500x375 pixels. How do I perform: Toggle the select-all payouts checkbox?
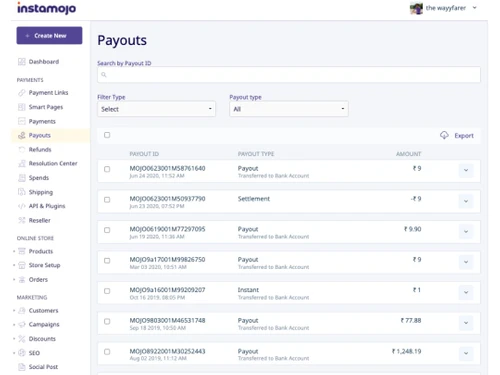coord(107,135)
